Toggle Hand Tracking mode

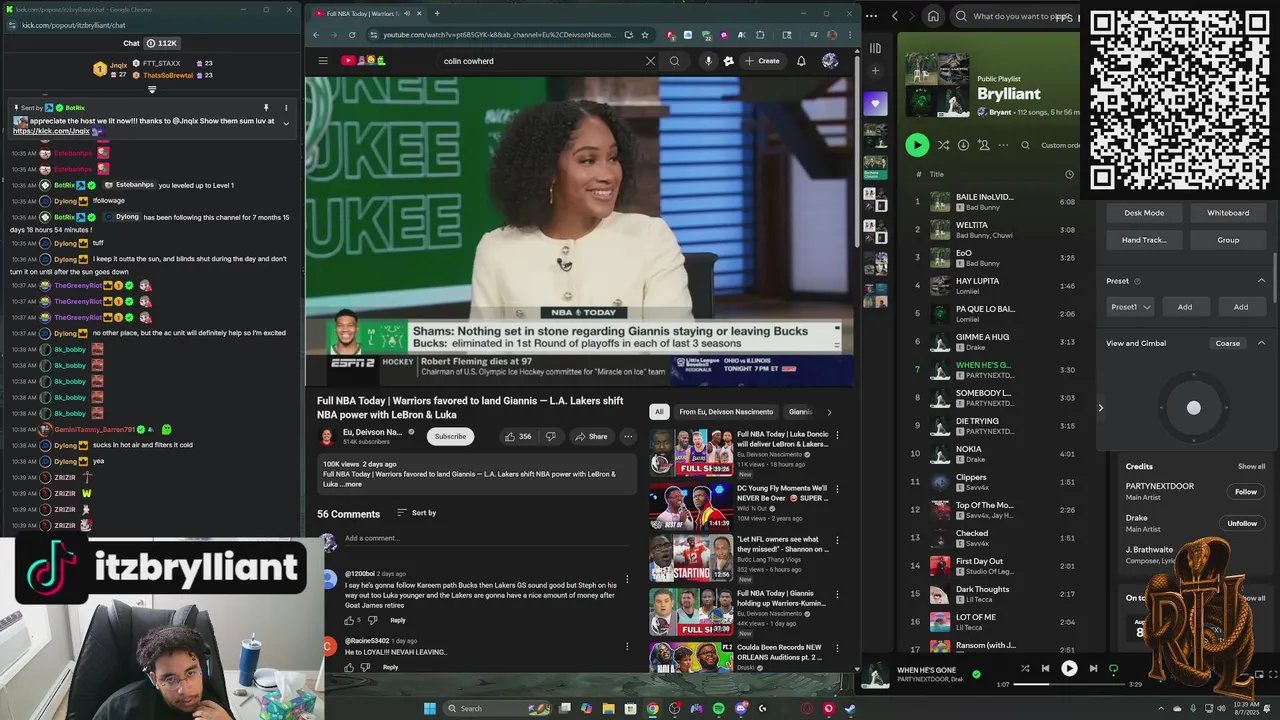(1144, 240)
